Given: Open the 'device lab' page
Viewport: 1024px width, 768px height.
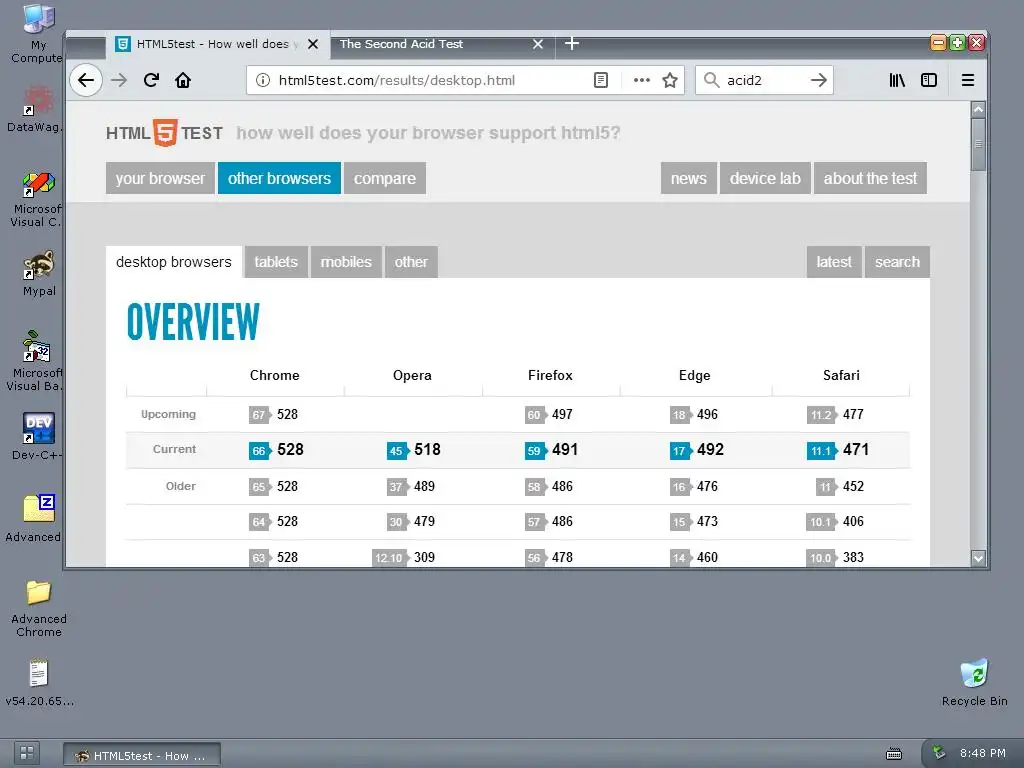Looking at the screenshot, I should (765, 178).
